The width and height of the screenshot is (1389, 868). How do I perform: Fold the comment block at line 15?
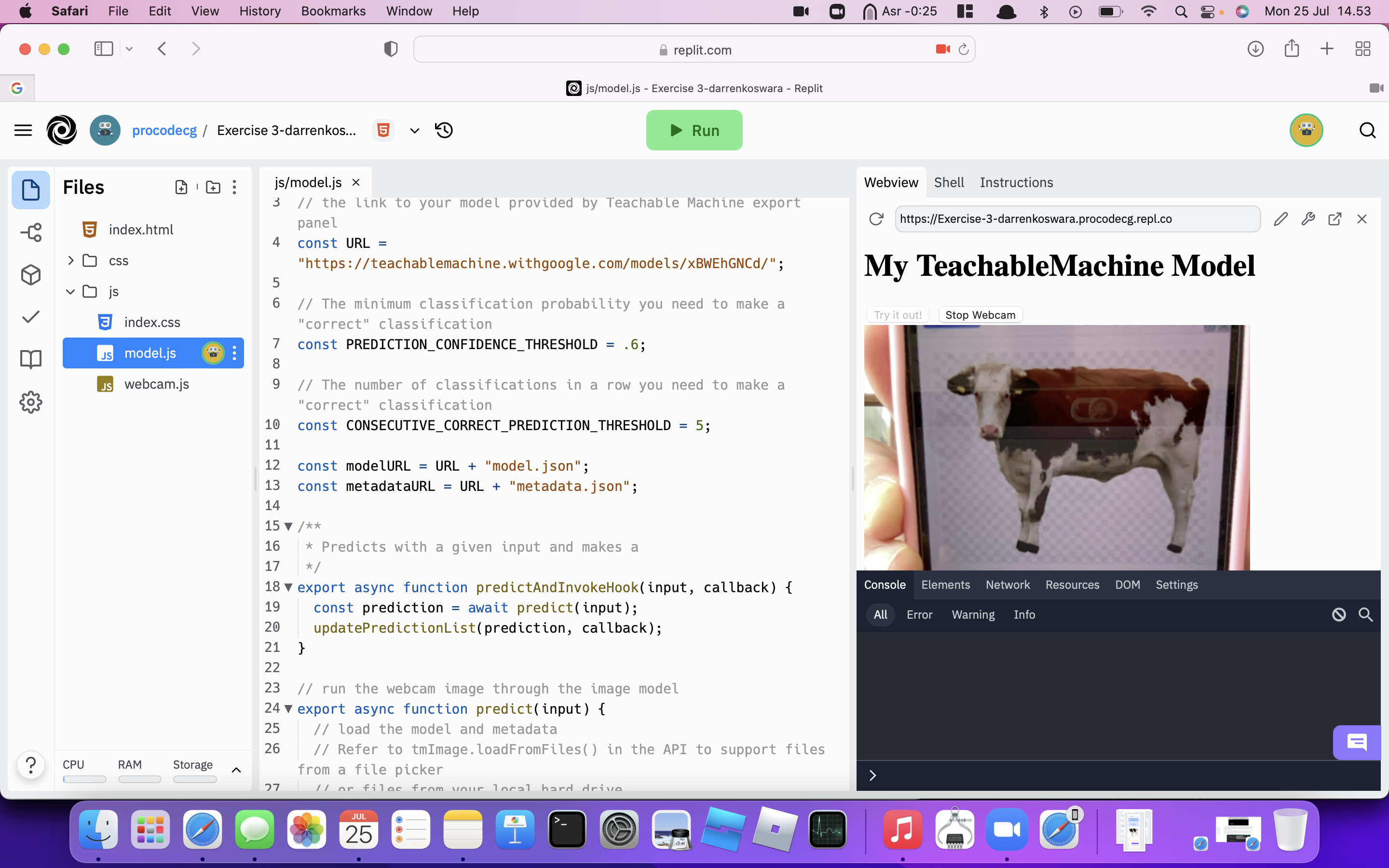(288, 527)
